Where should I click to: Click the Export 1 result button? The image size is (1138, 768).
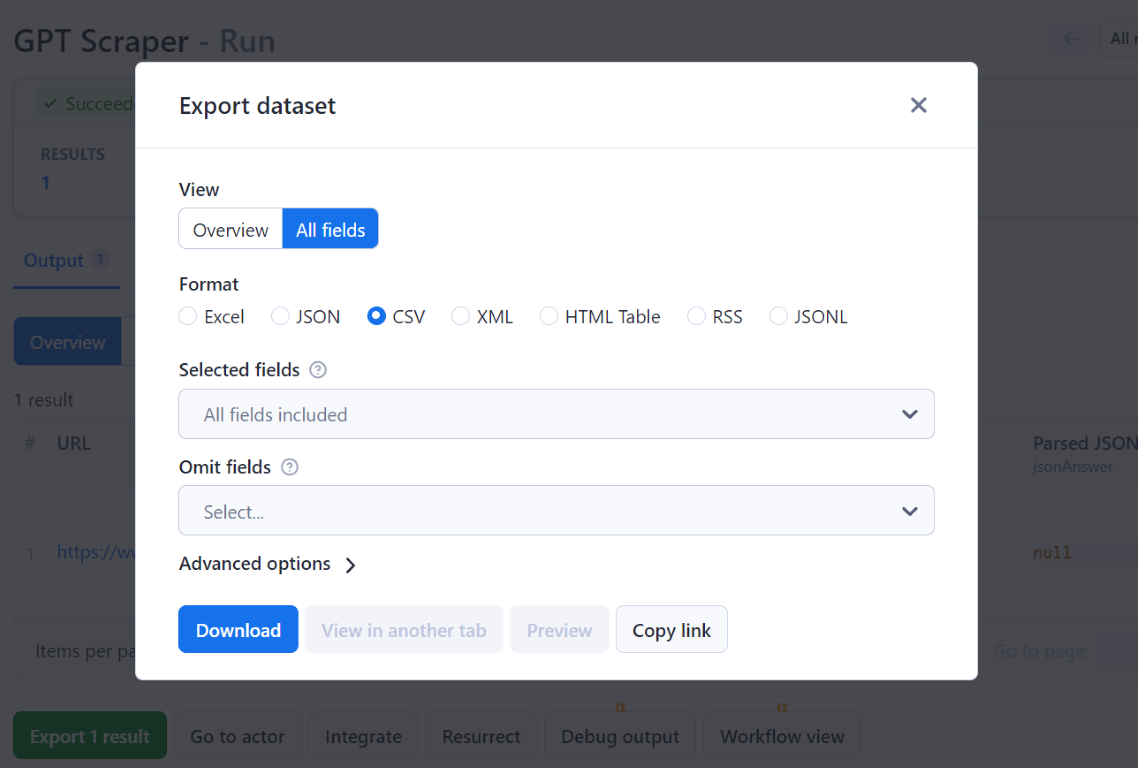tap(89, 735)
